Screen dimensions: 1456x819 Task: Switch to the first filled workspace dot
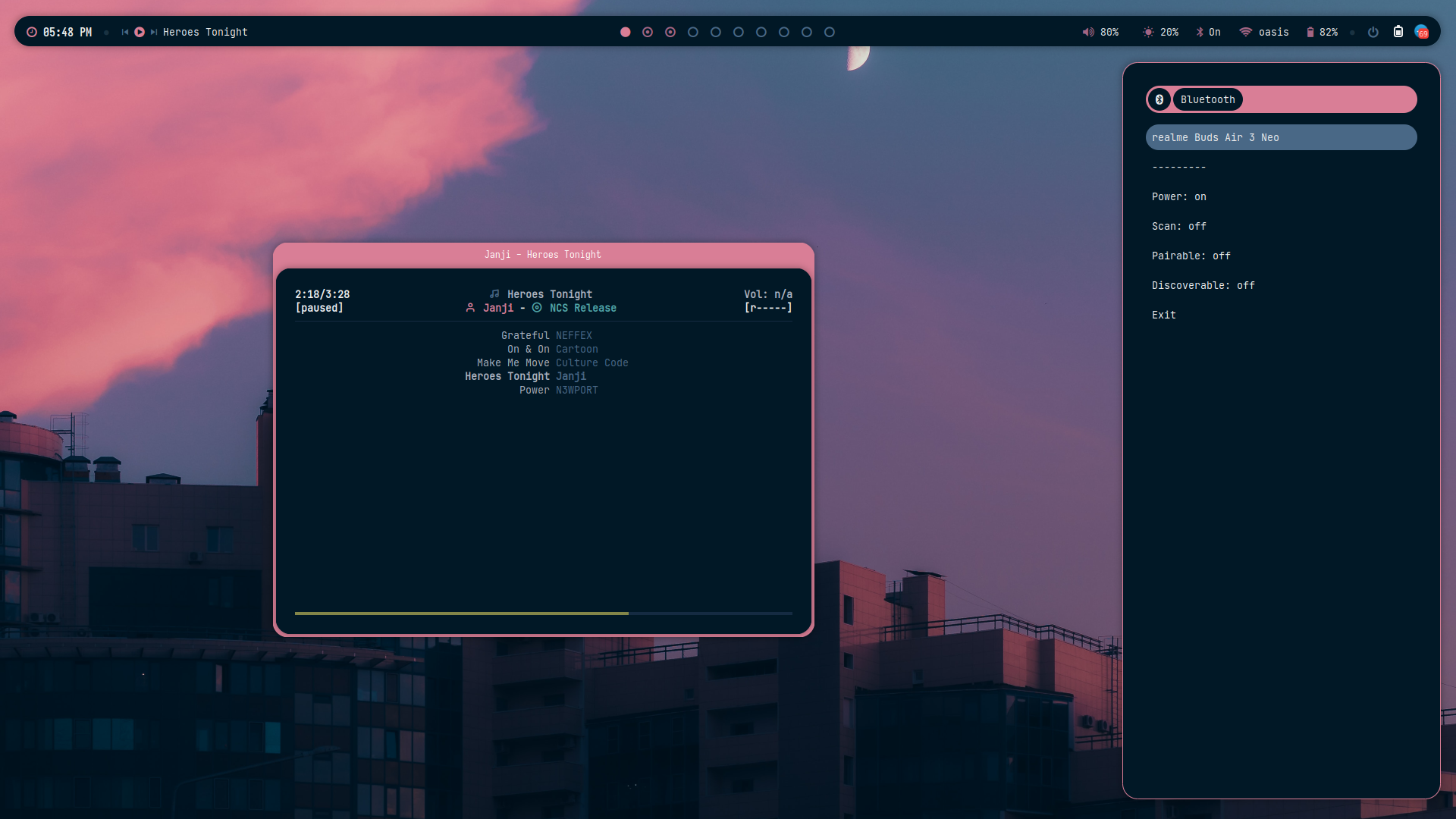(626, 32)
